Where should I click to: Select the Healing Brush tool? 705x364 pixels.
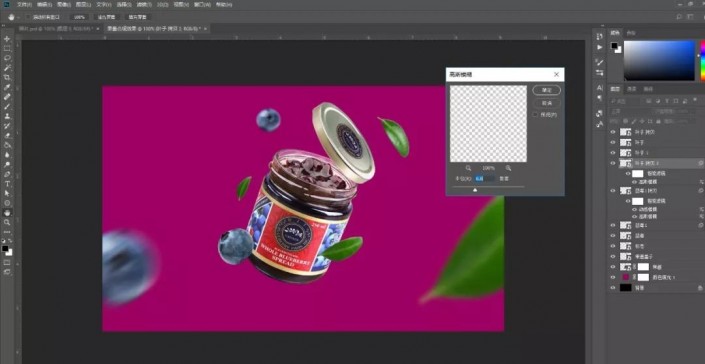coord(7,97)
